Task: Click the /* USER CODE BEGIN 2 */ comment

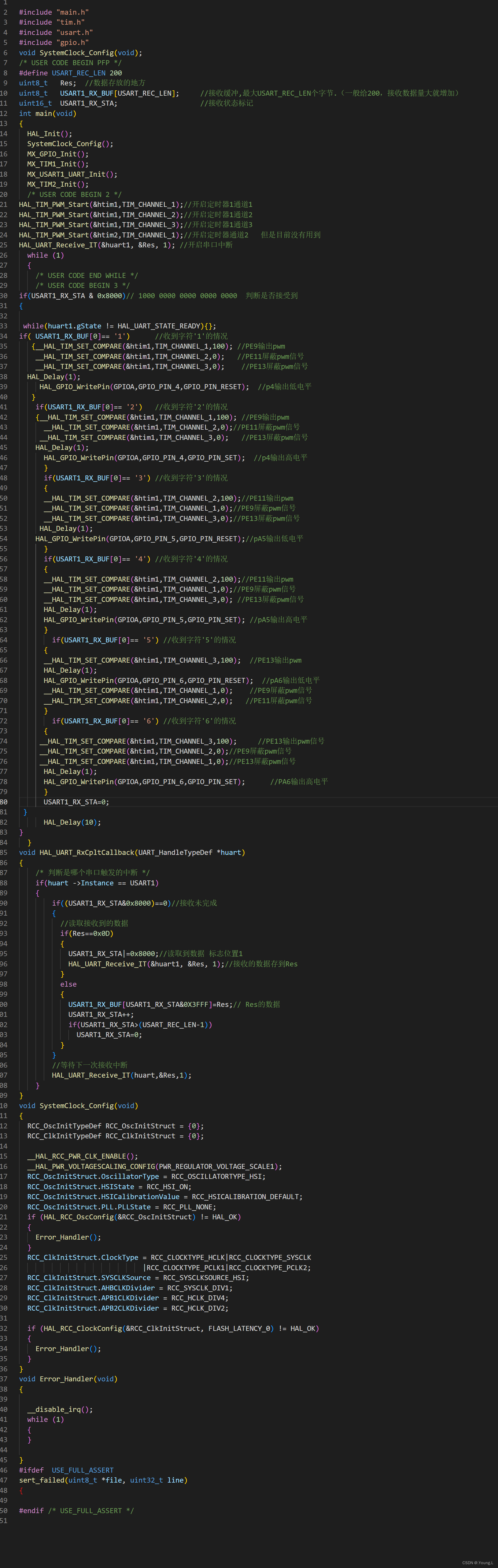Action: (x=74, y=195)
